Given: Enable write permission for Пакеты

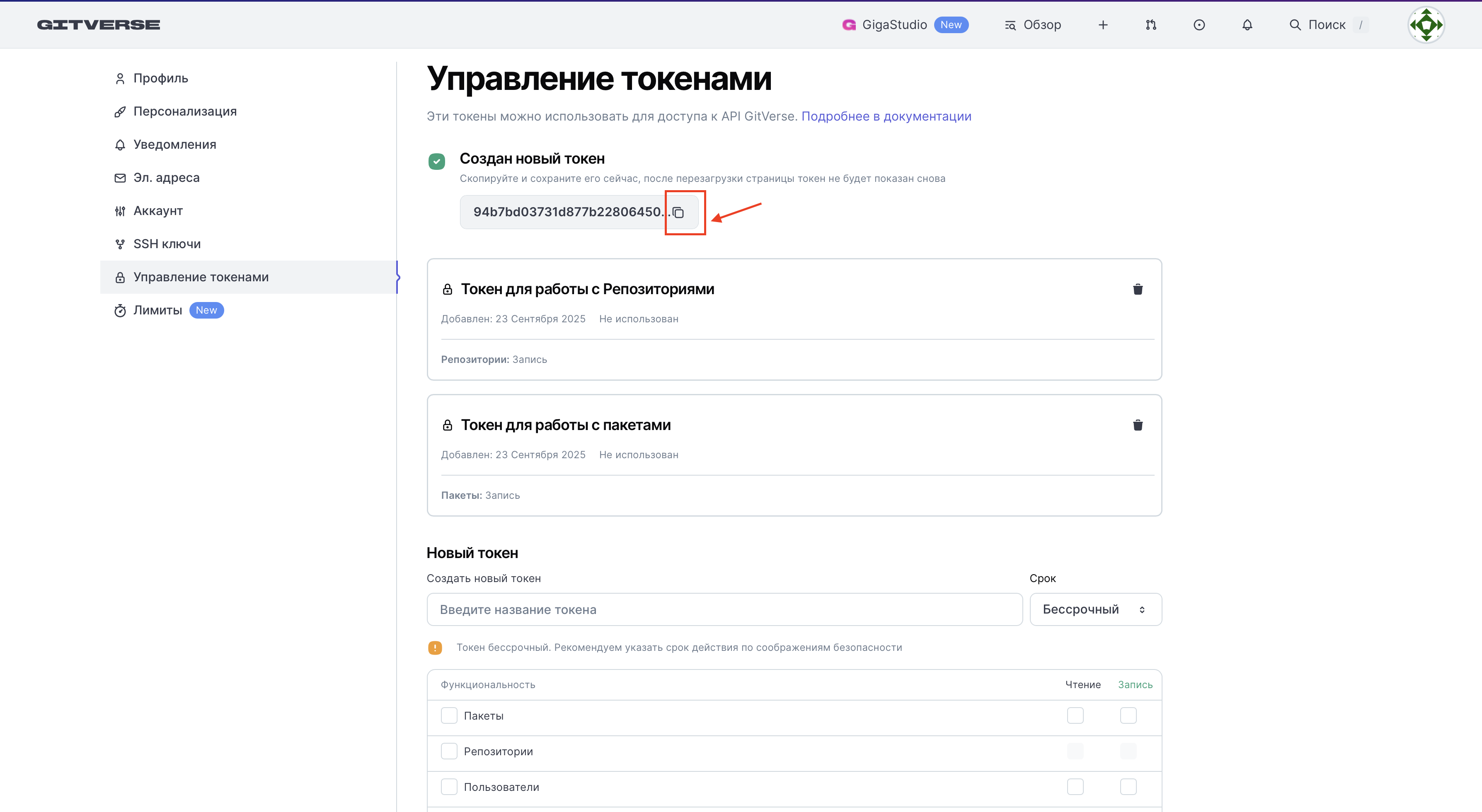Looking at the screenshot, I should coord(1128,715).
